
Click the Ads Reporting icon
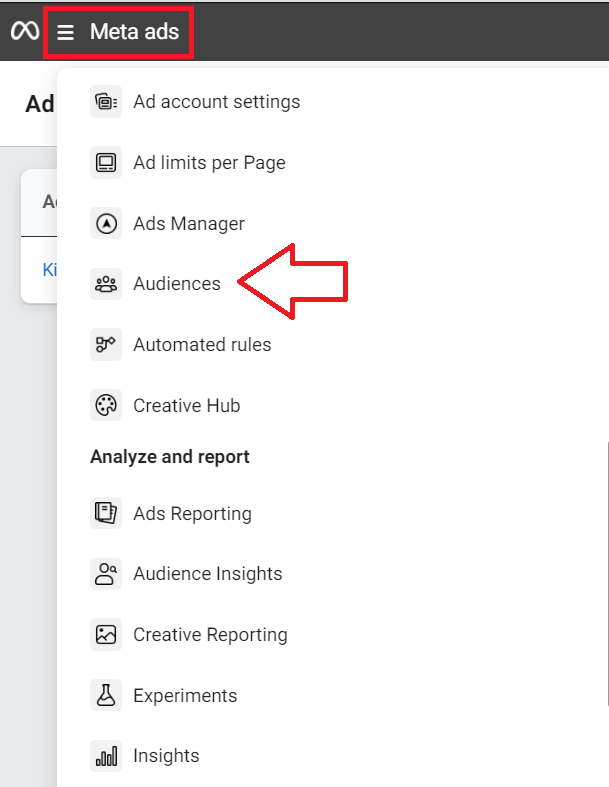[x=106, y=513]
